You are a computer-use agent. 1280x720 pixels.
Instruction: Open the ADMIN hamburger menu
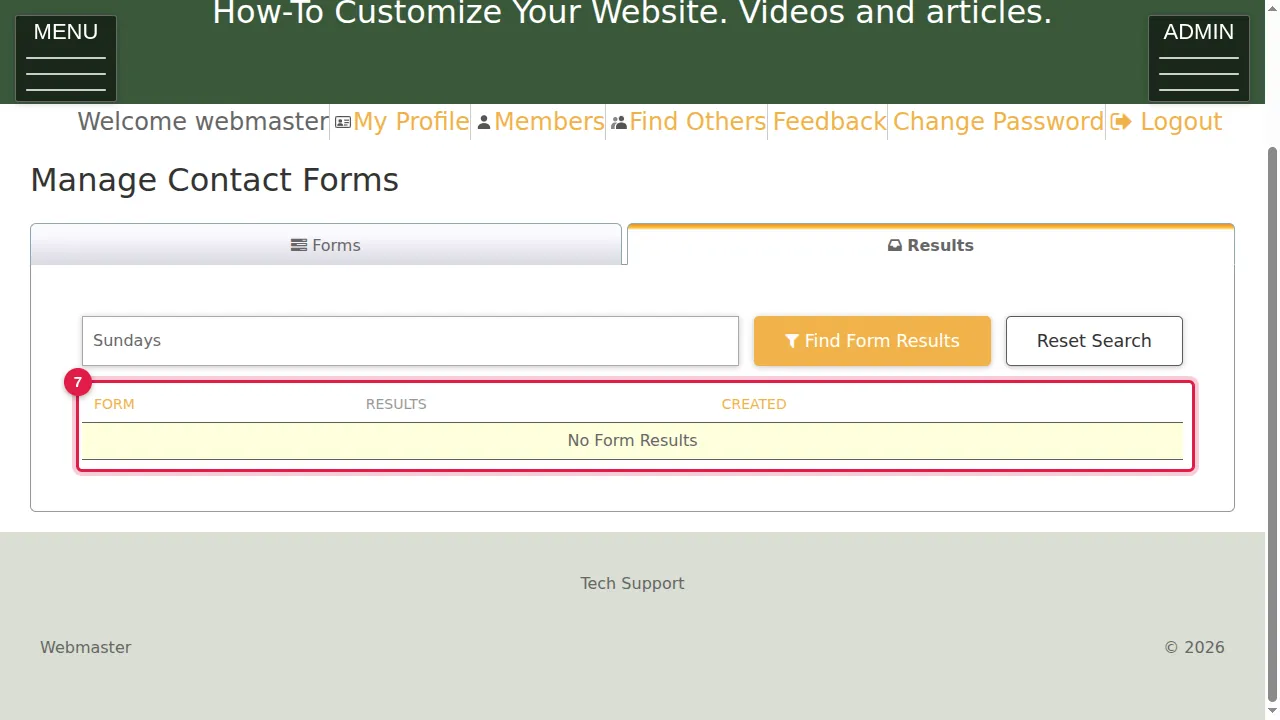[1199, 58]
